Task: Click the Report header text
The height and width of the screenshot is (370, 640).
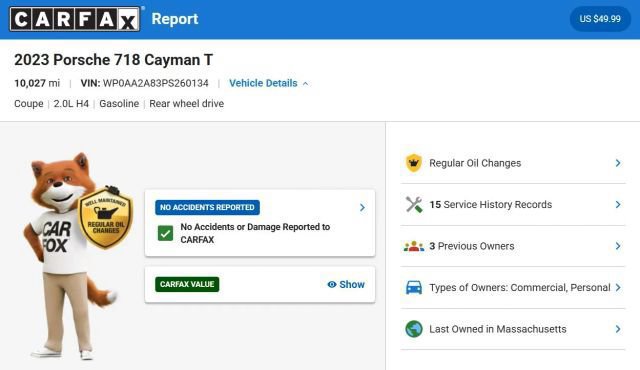Action: click(x=175, y=19)
